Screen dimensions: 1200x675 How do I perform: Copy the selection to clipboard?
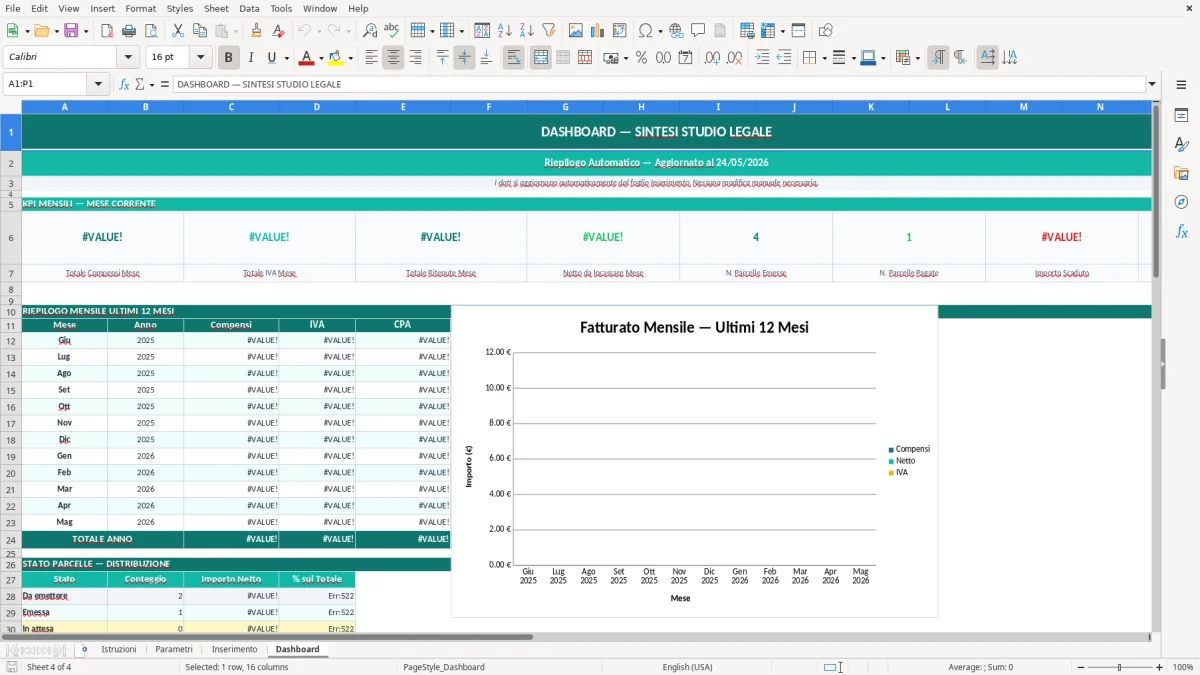tap(200, 31)
